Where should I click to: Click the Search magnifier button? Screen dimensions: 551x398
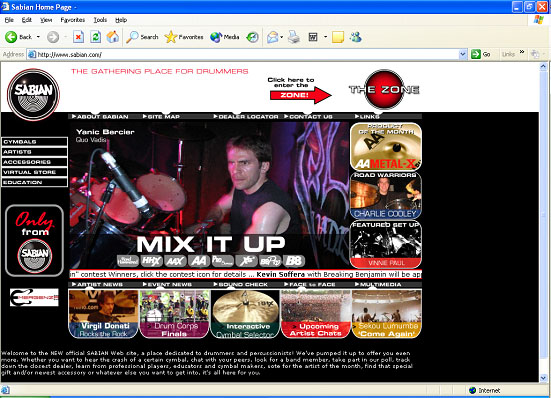coord(142,37)
